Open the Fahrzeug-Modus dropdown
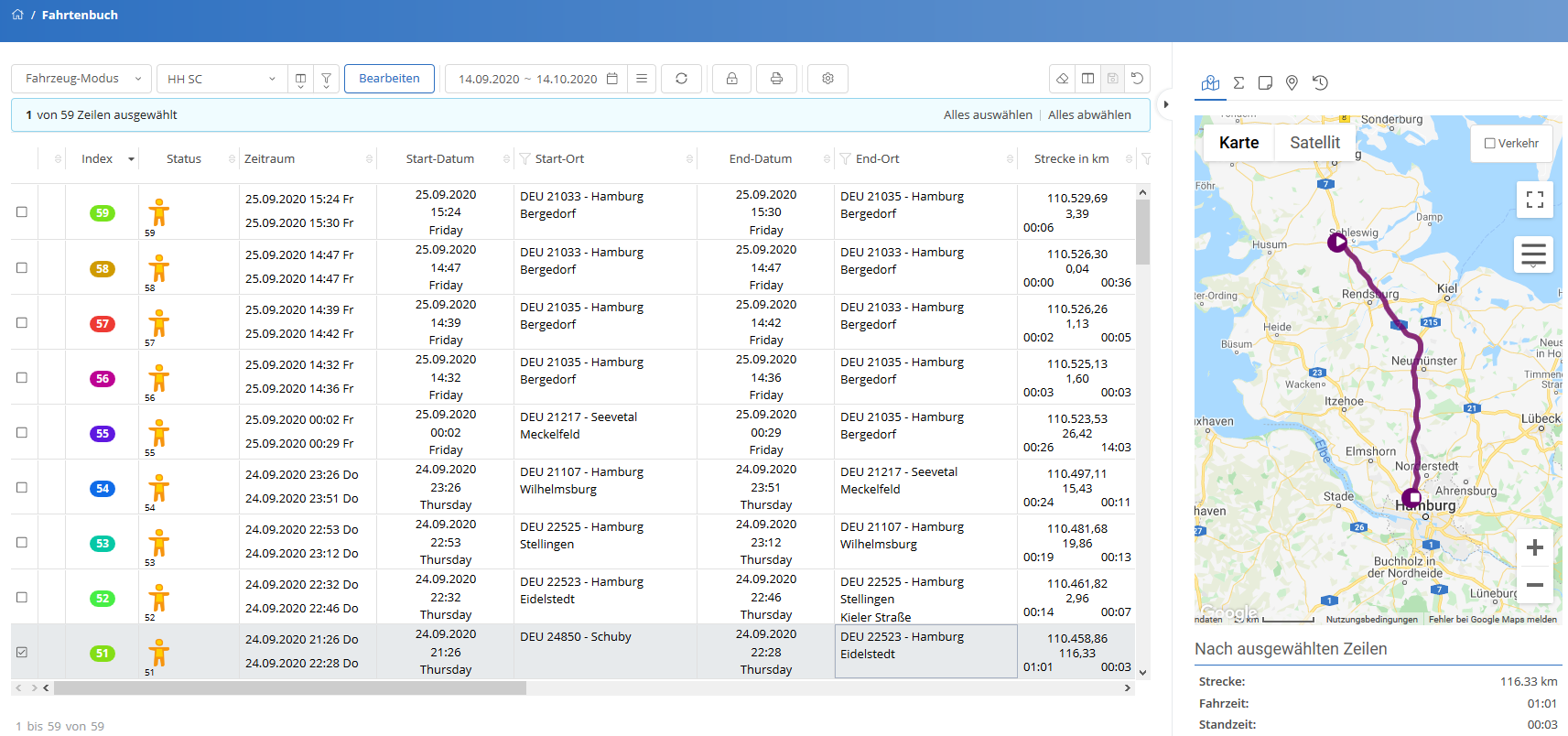This screenshot has width=1568, height=736. pos(81,79)
